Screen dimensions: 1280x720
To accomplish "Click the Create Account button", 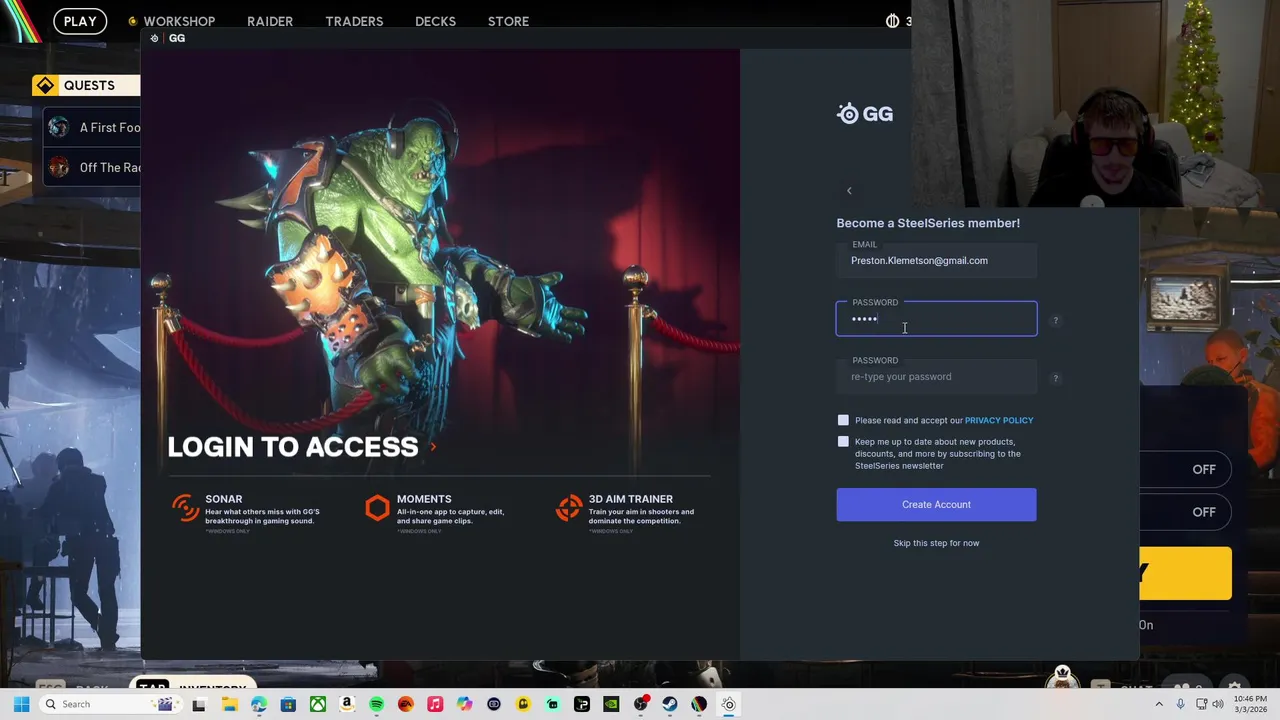I will point(936,505).
